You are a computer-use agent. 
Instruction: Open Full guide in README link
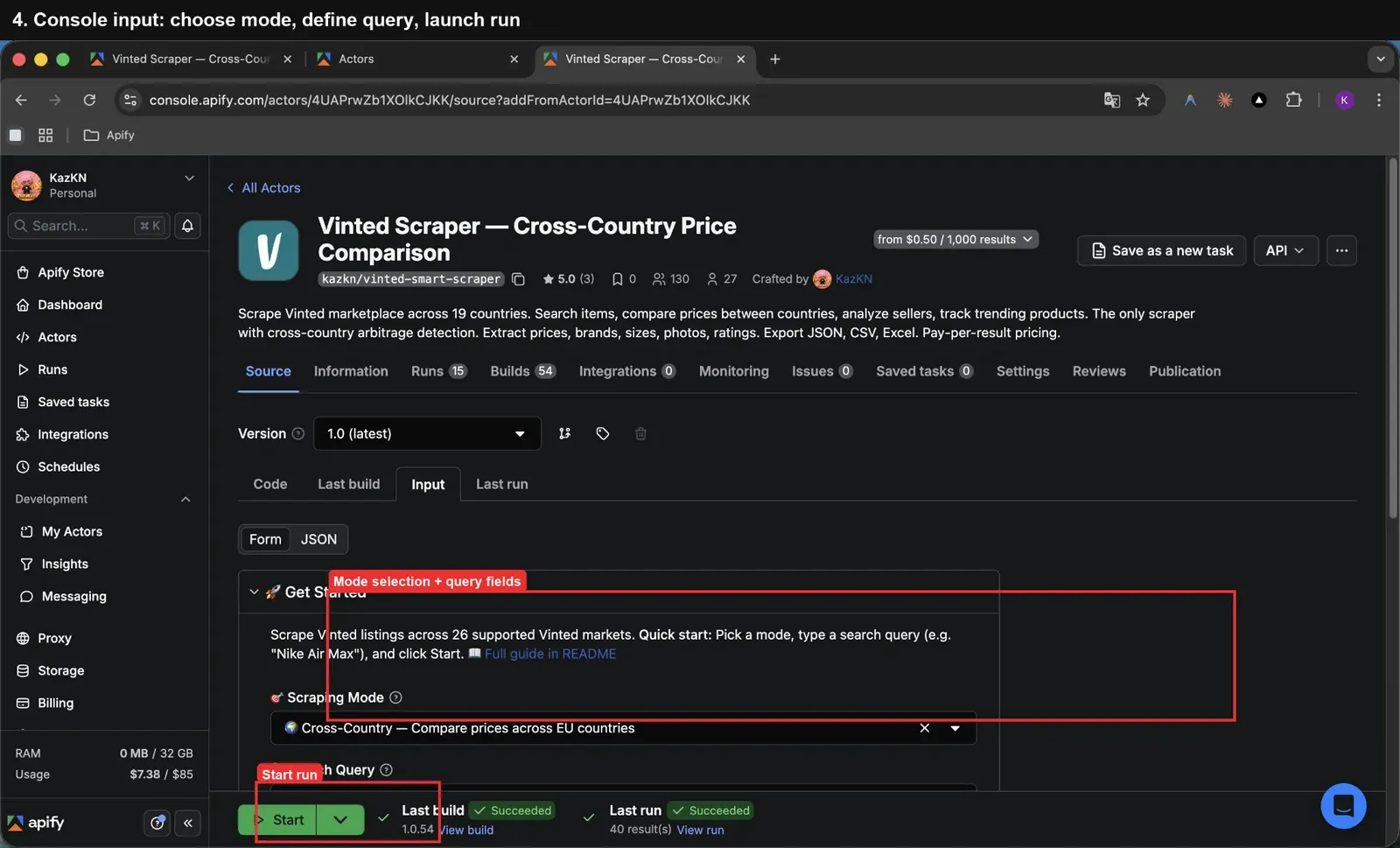[x=550, y=654]
